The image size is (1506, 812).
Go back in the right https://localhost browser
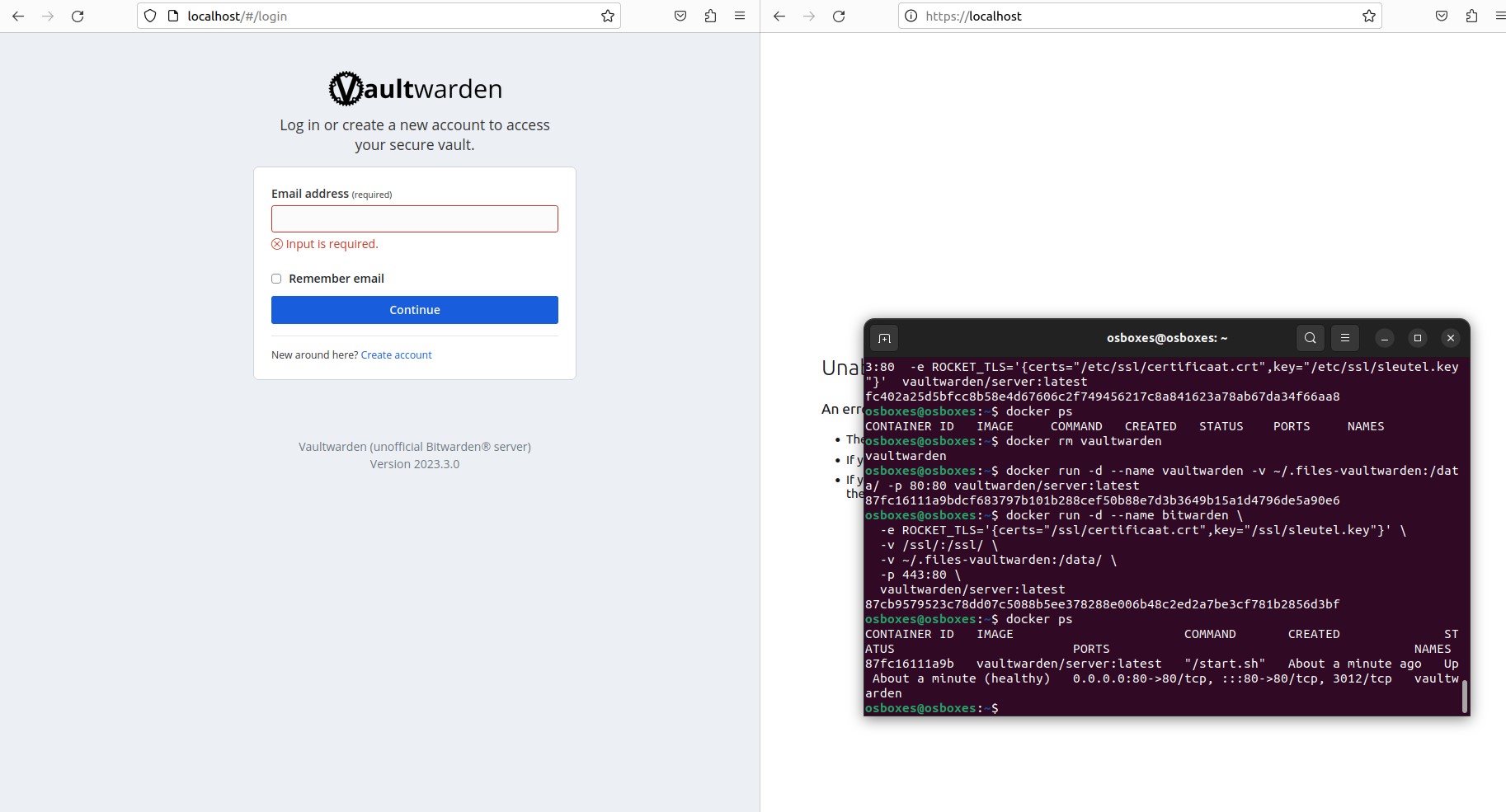(x=779, y=16)
